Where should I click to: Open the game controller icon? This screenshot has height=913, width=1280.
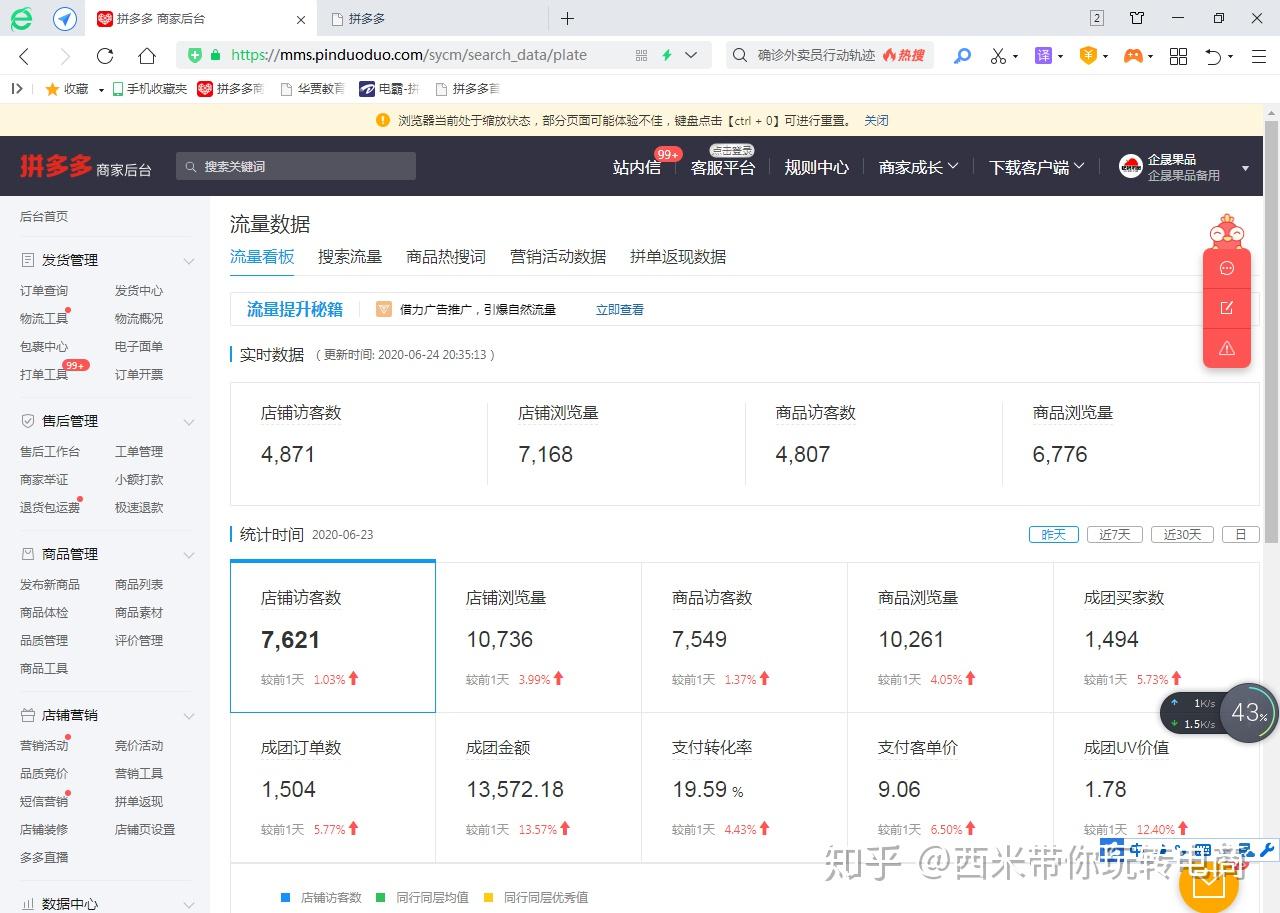1133,56
